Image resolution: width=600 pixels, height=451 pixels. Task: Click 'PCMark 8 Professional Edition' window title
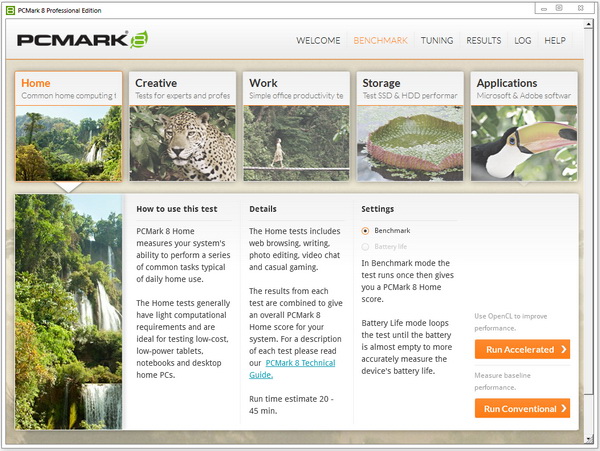59,10
